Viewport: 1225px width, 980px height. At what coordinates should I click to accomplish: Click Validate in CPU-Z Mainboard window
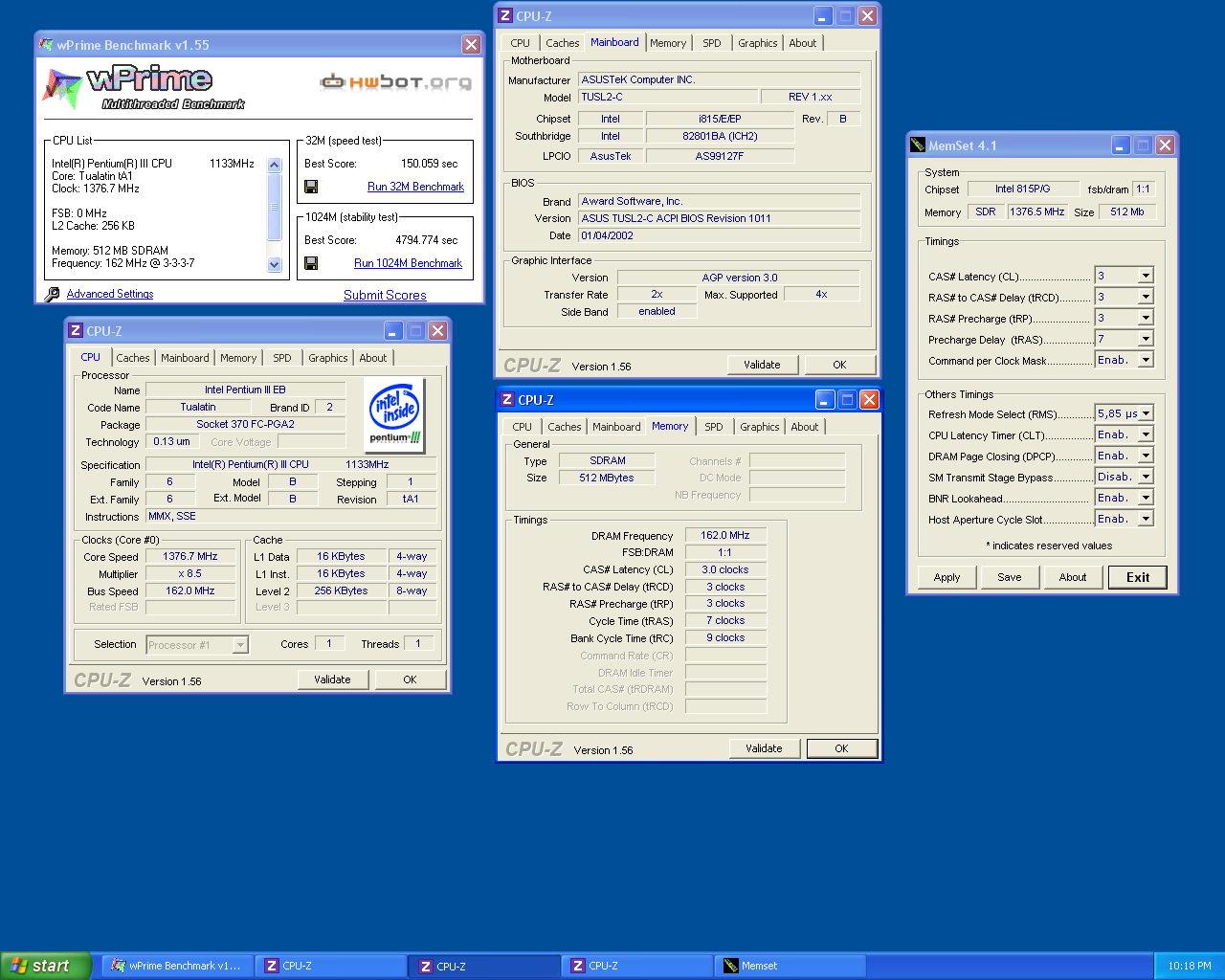click(x=762, y=365)
